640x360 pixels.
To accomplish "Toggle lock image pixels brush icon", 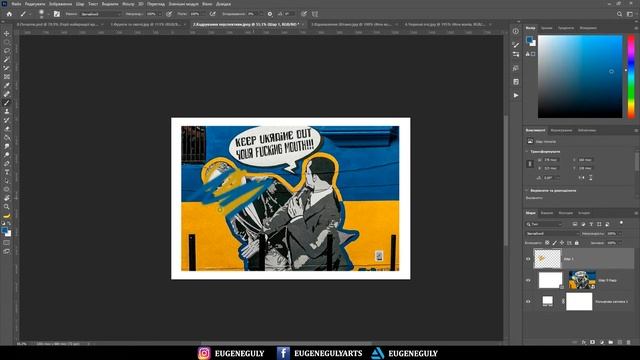I will pyautogui.click(x=554, y=243).
